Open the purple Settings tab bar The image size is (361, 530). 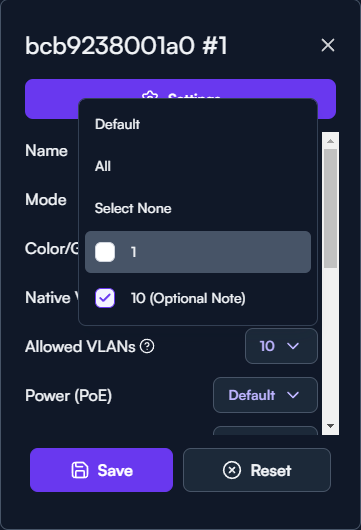click(180, 99)
